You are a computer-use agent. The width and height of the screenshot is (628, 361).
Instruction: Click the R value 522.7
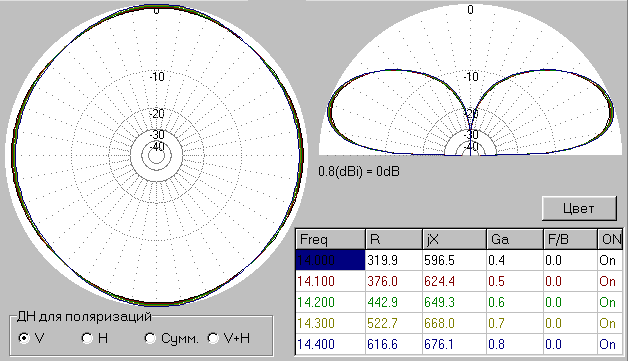coord(394,323)
